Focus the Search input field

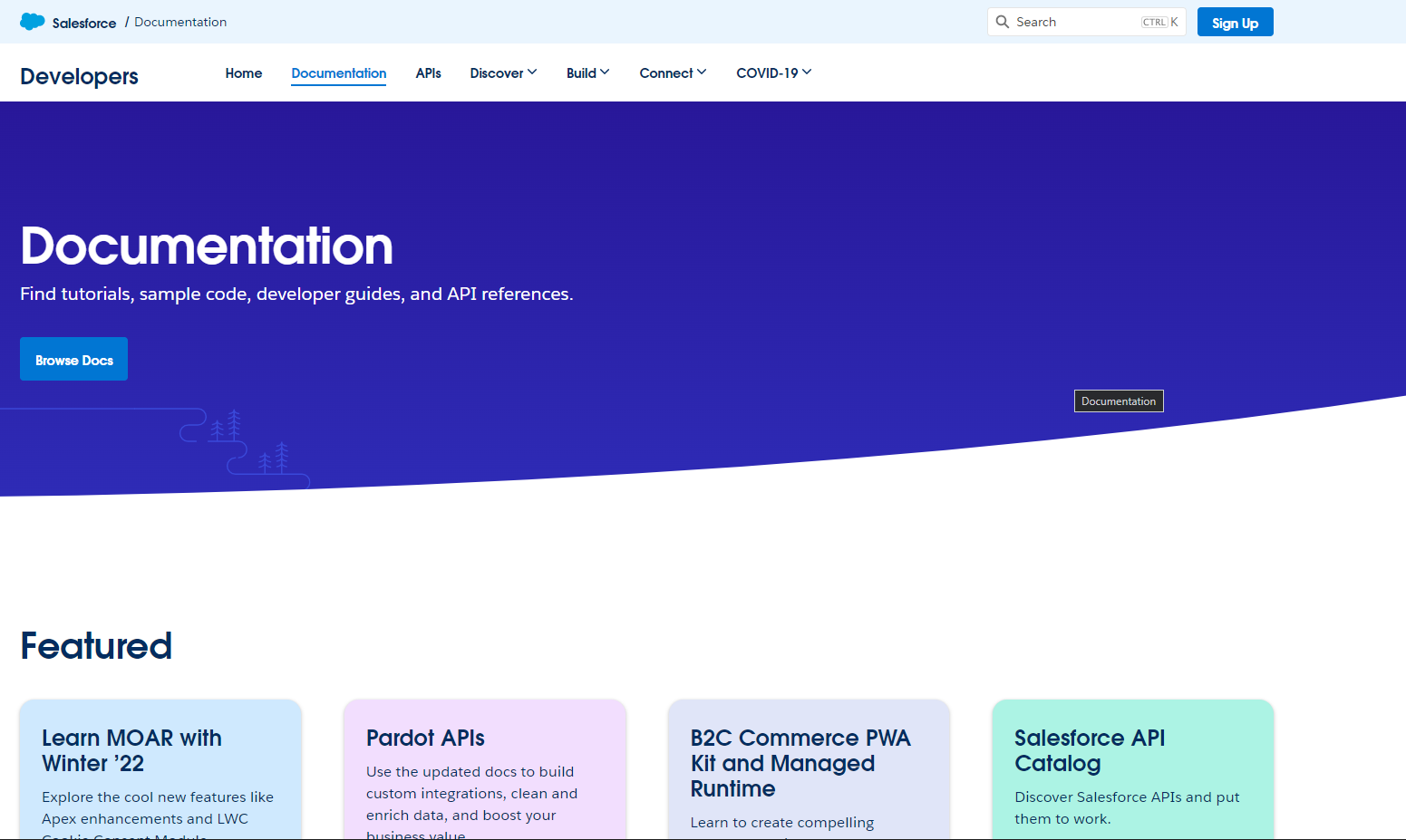tap(1086, 22)
